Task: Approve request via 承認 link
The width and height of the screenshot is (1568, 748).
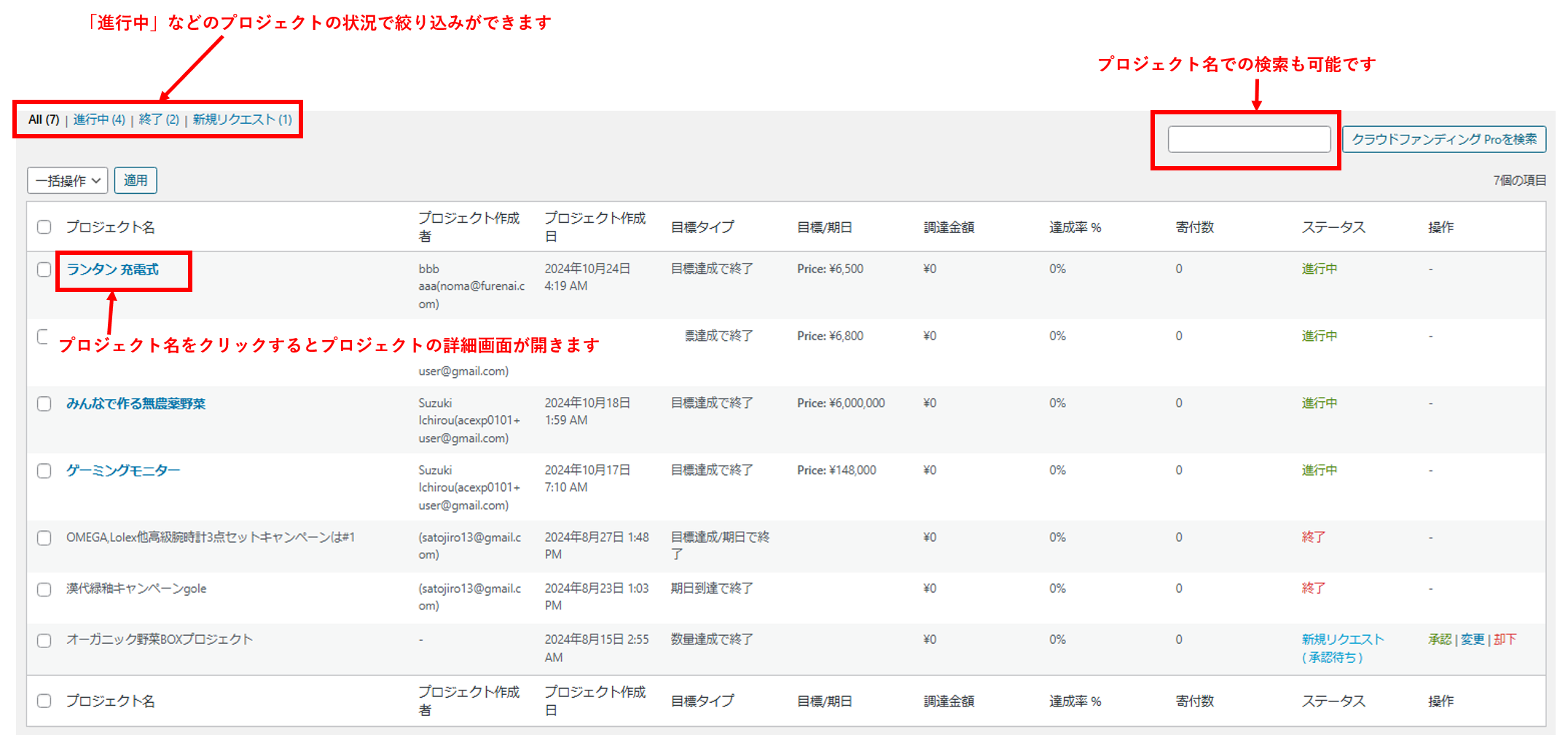Action: (x=1439, y=639)
